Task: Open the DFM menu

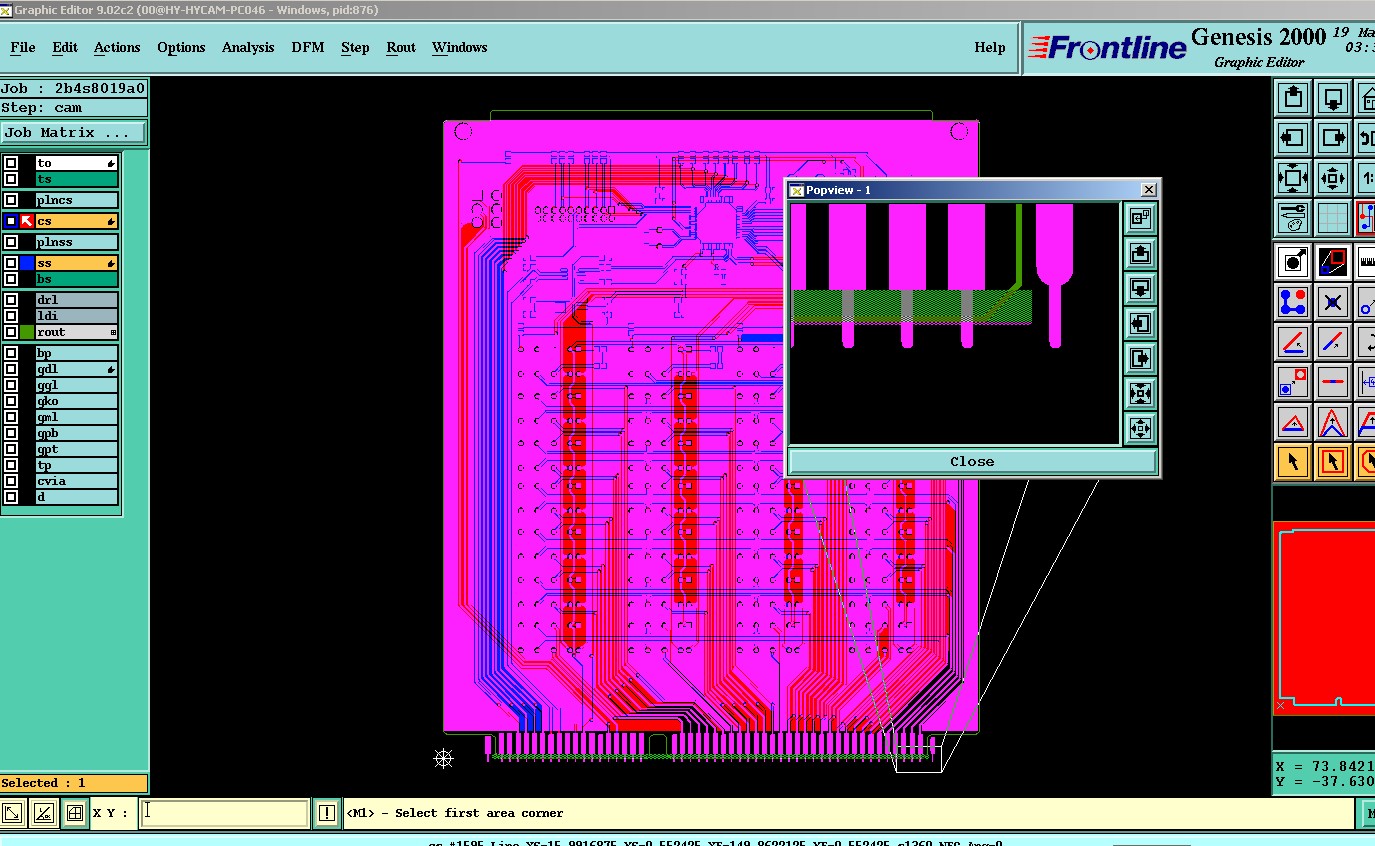Action: (308, 47)
